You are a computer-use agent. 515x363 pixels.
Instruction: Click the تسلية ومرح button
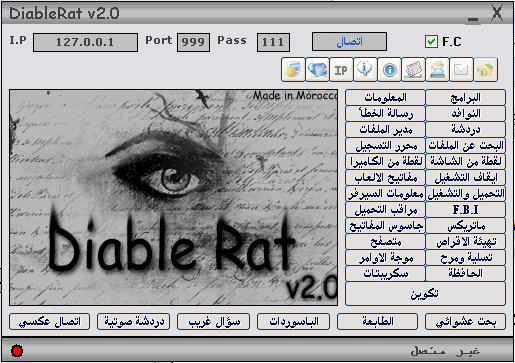[466, 257]
